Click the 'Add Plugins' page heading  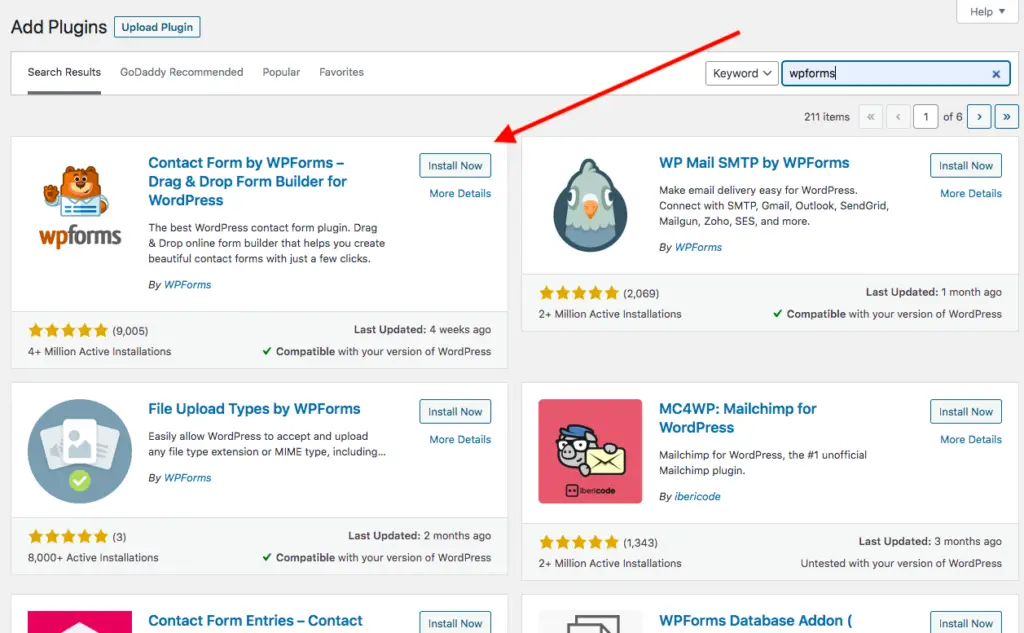[x=59, y=27]
